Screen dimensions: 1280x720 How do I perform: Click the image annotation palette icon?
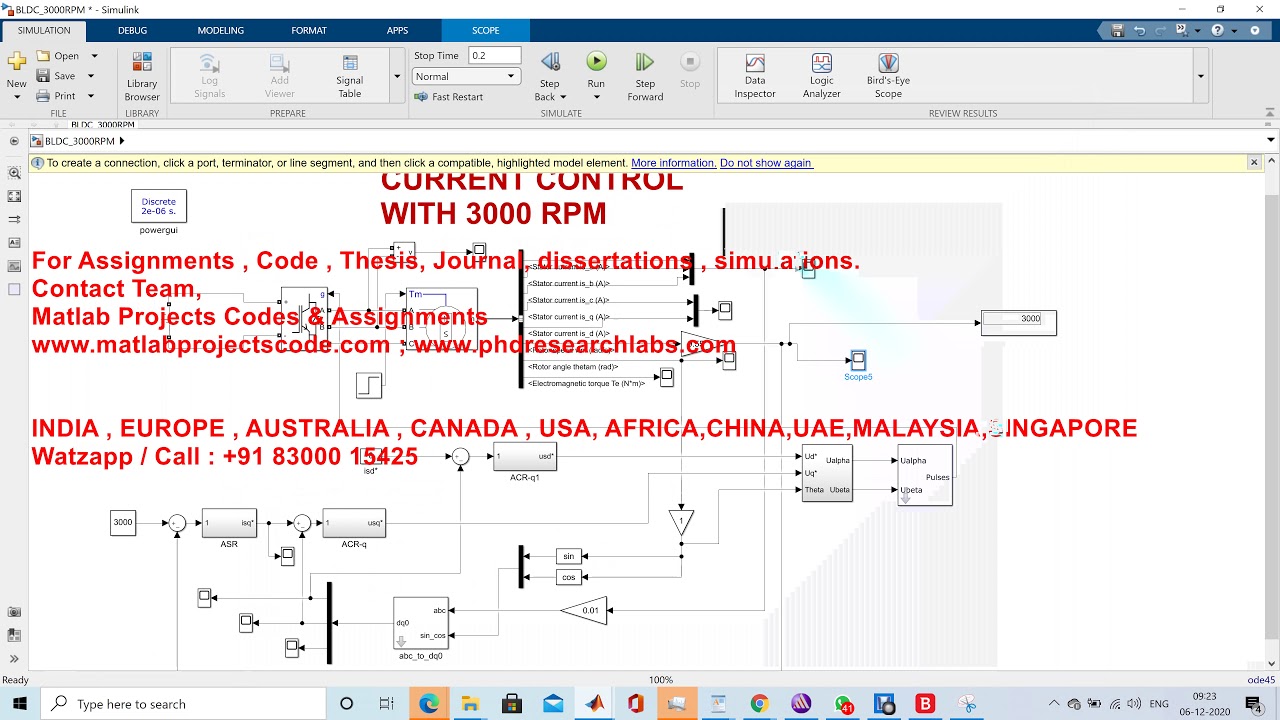pyautogui.click(x=14, y=266)
